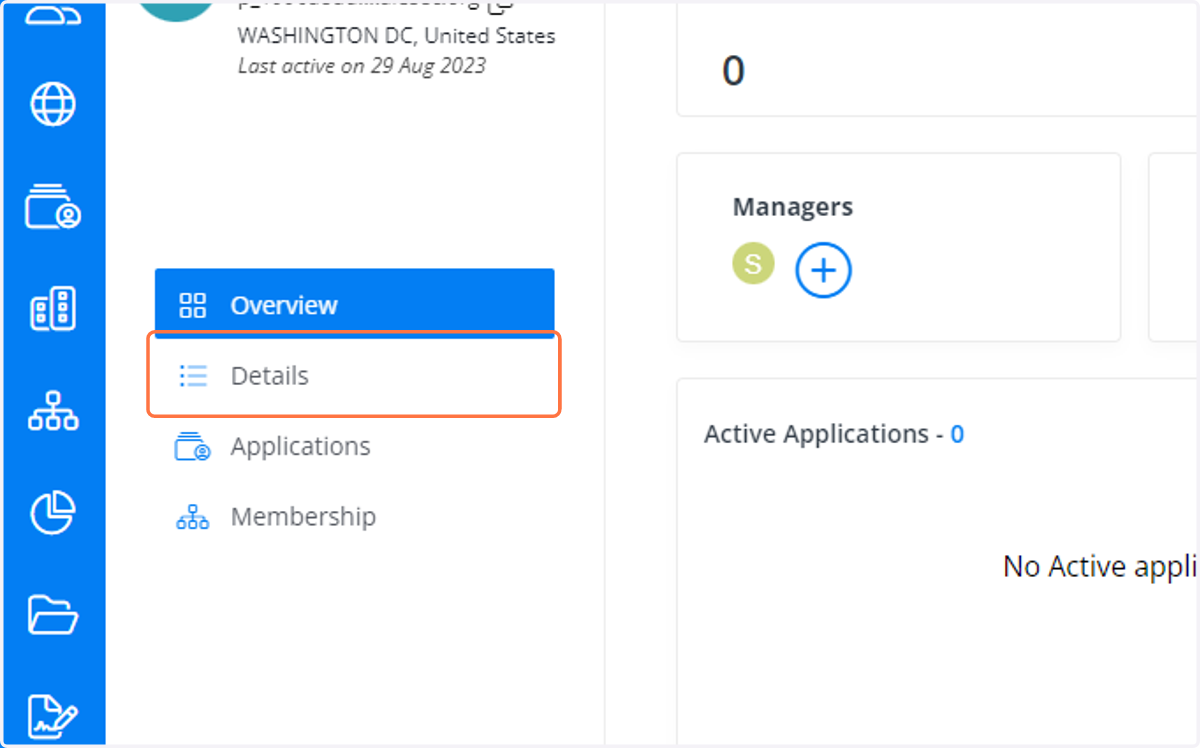Click the No Active applications message
The width and height of the screenshot is (1200, 748).
tap(1100, 567)
